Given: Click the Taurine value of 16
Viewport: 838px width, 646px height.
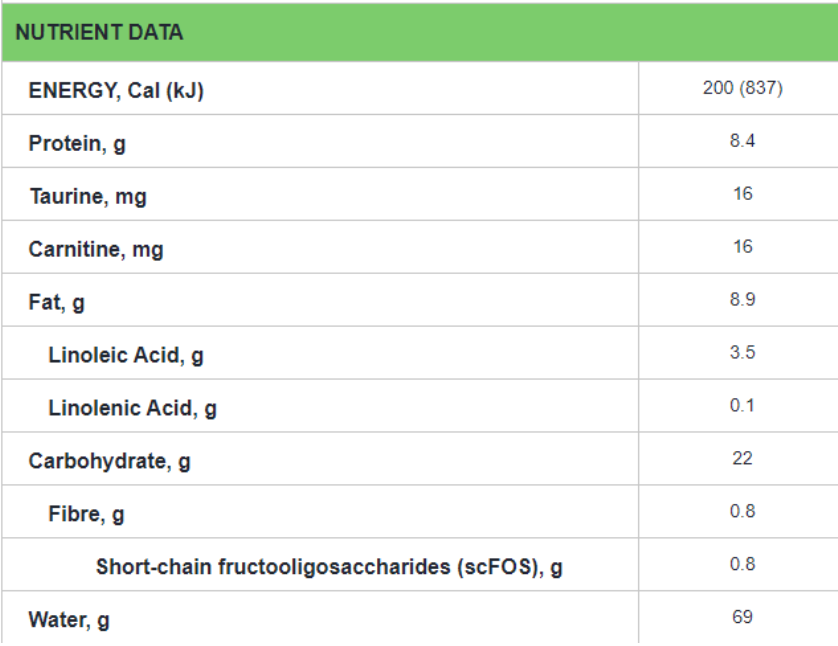Looking at the screenshot, I should [x=742, y=194].
